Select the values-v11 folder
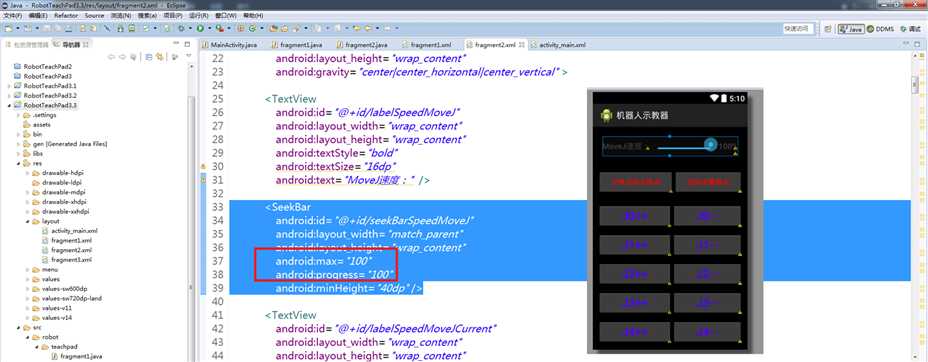Screen dimensions: 928x362 click(x=51, y=308)
